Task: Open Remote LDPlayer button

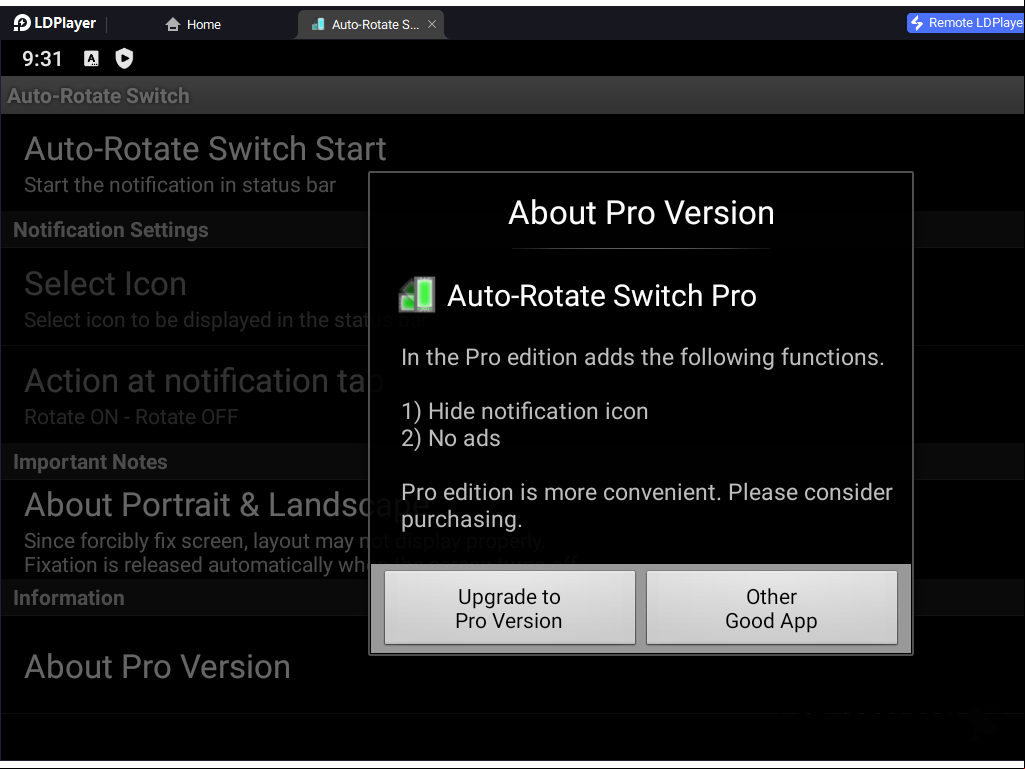Action: click(x=966, y=23)
